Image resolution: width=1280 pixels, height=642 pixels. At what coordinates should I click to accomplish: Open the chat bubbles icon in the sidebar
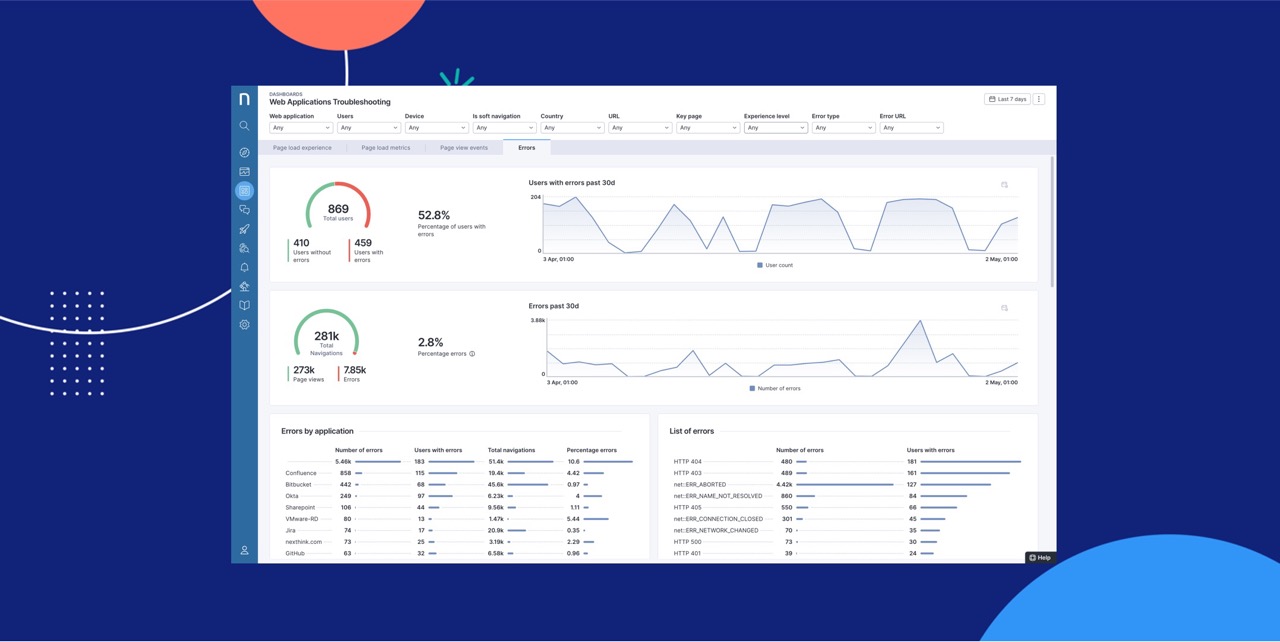point(244,209)
